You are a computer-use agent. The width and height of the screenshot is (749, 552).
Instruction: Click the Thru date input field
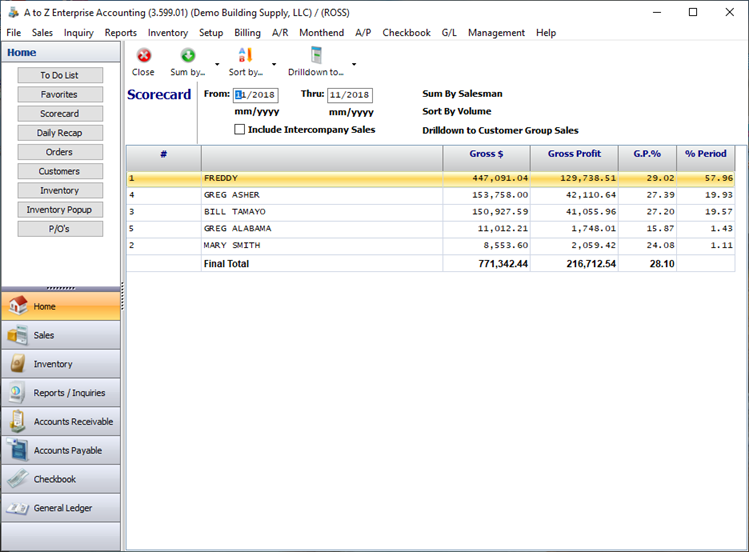(x=350, y=95)
